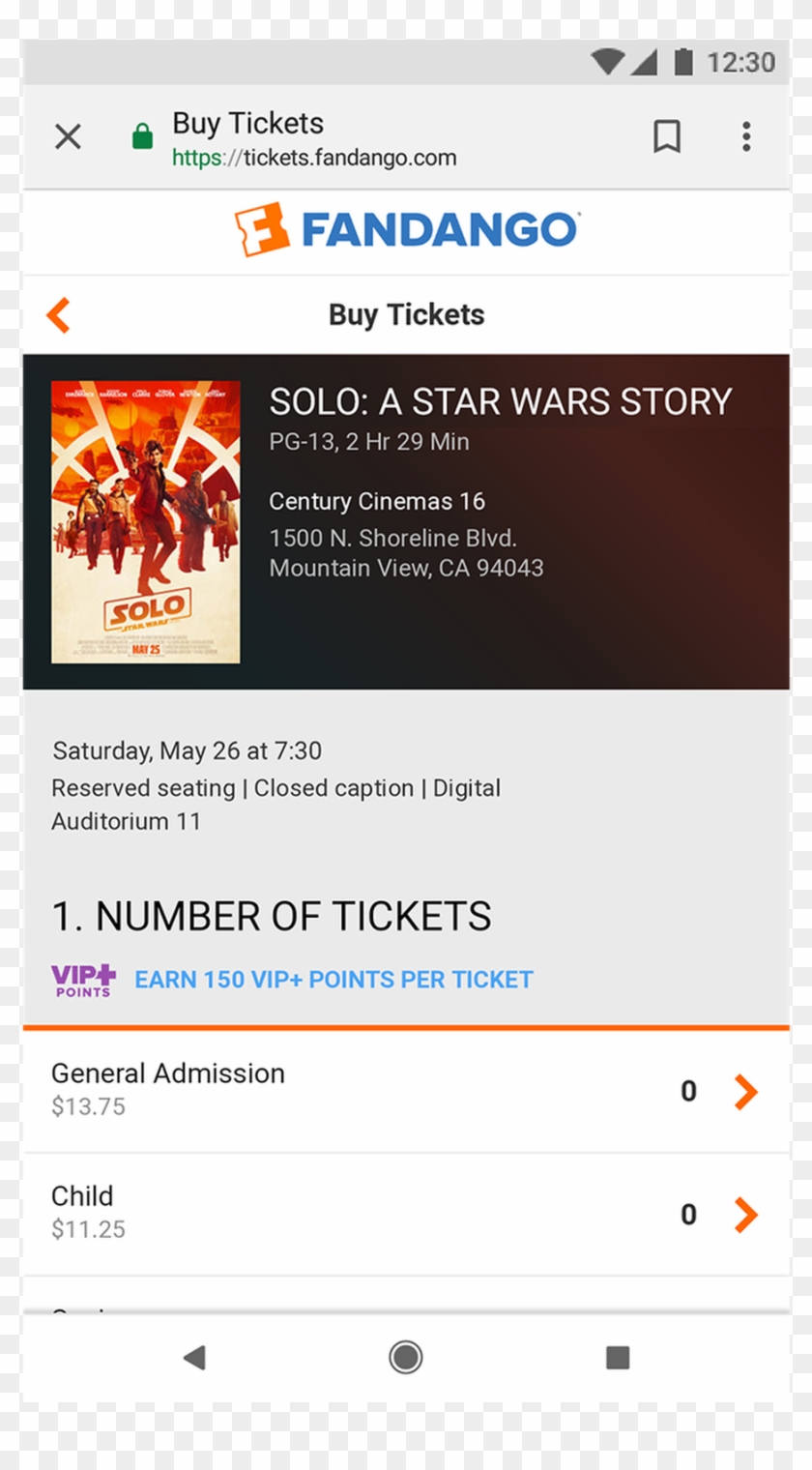Tap the green secure lock icon
The width and height of the screenshot is (812, 1470).
pos(142,136)
